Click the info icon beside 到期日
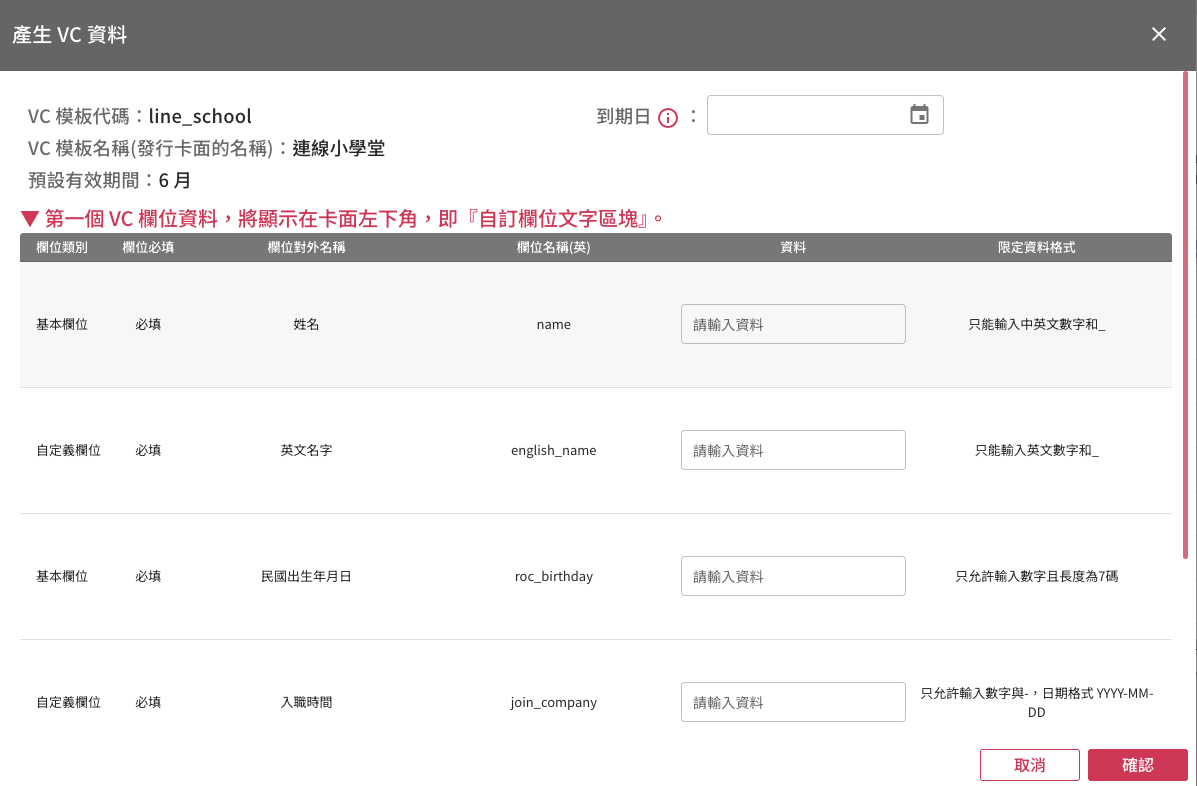Viewport: 1197px width, 786px height. click(668, 117)
